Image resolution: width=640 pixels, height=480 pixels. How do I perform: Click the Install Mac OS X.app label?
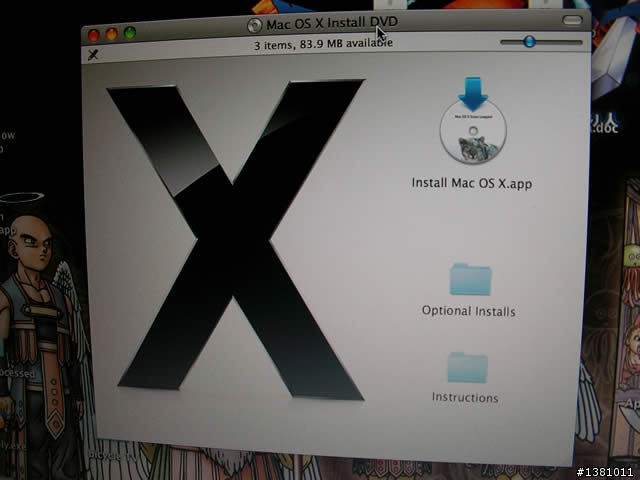pyautogui.click(x=472, y=183)
